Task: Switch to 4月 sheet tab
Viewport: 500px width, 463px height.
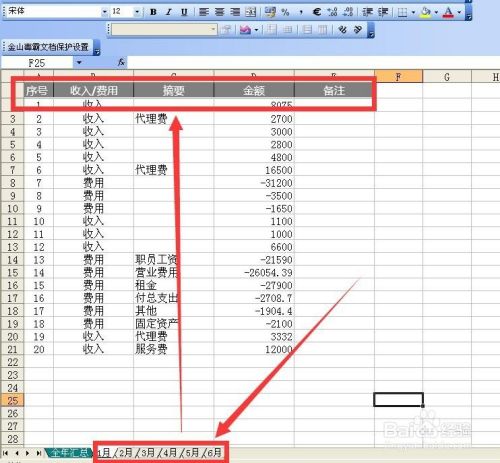Action: coord(170,453)
